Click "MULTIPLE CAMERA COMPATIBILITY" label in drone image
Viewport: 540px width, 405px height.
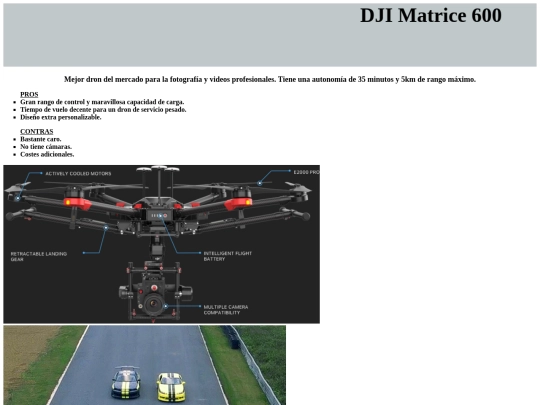coord(226,310)
